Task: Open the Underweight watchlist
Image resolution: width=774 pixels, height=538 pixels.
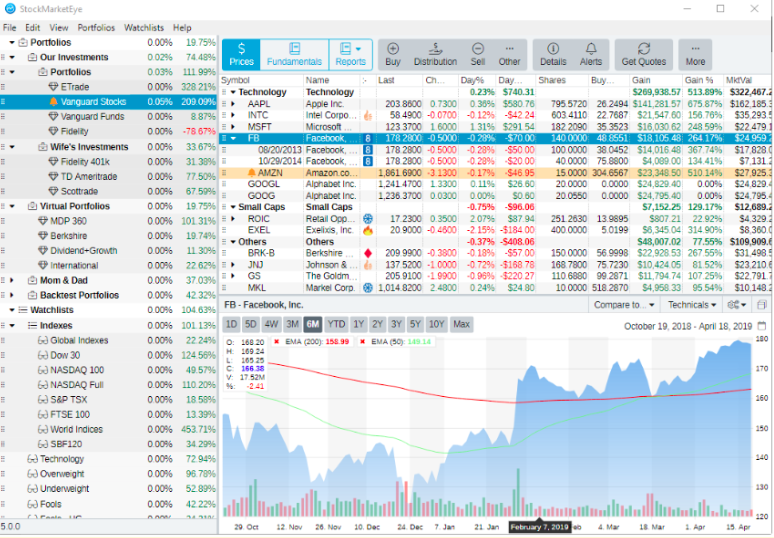Action: tap(109, 489)
